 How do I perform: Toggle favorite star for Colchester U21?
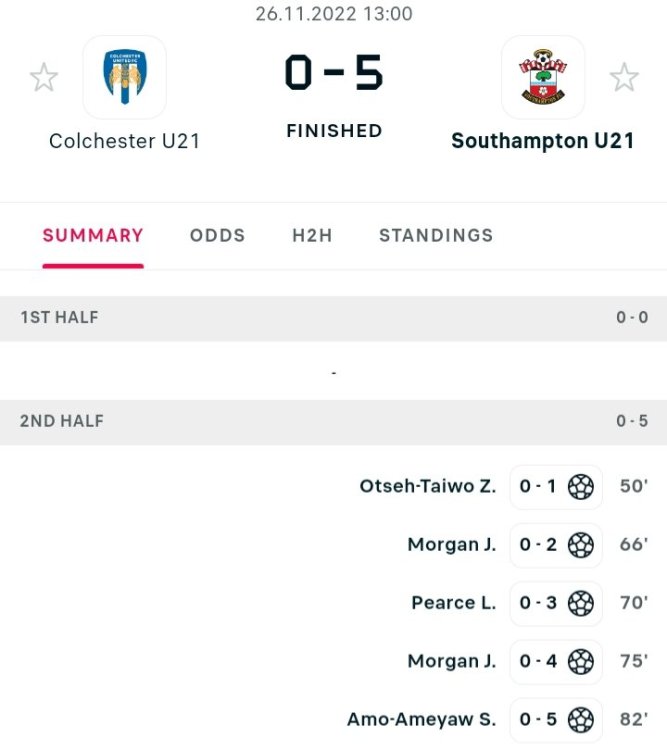[44, 77]
